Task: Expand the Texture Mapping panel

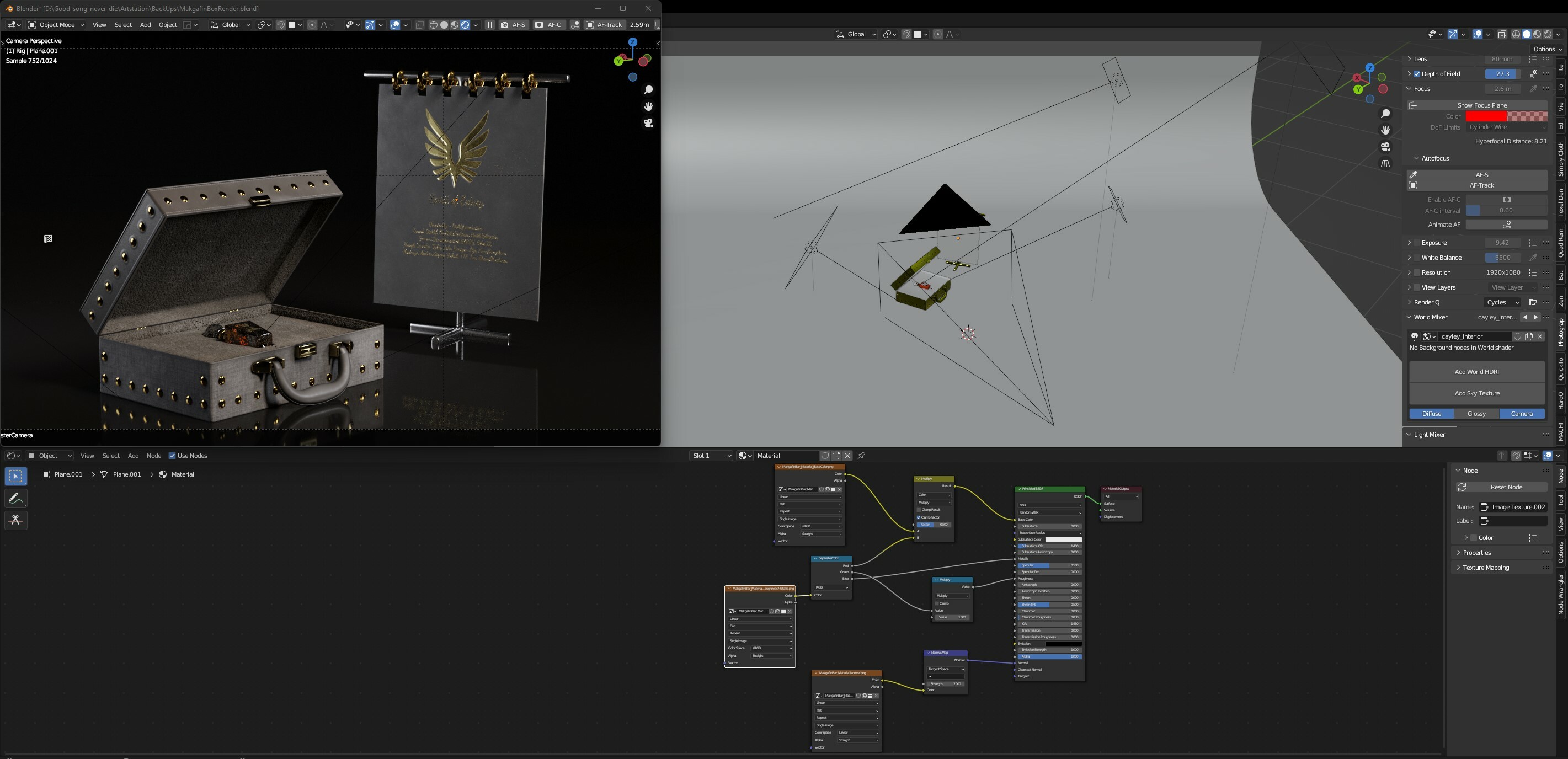Action: coord(1485,567)
